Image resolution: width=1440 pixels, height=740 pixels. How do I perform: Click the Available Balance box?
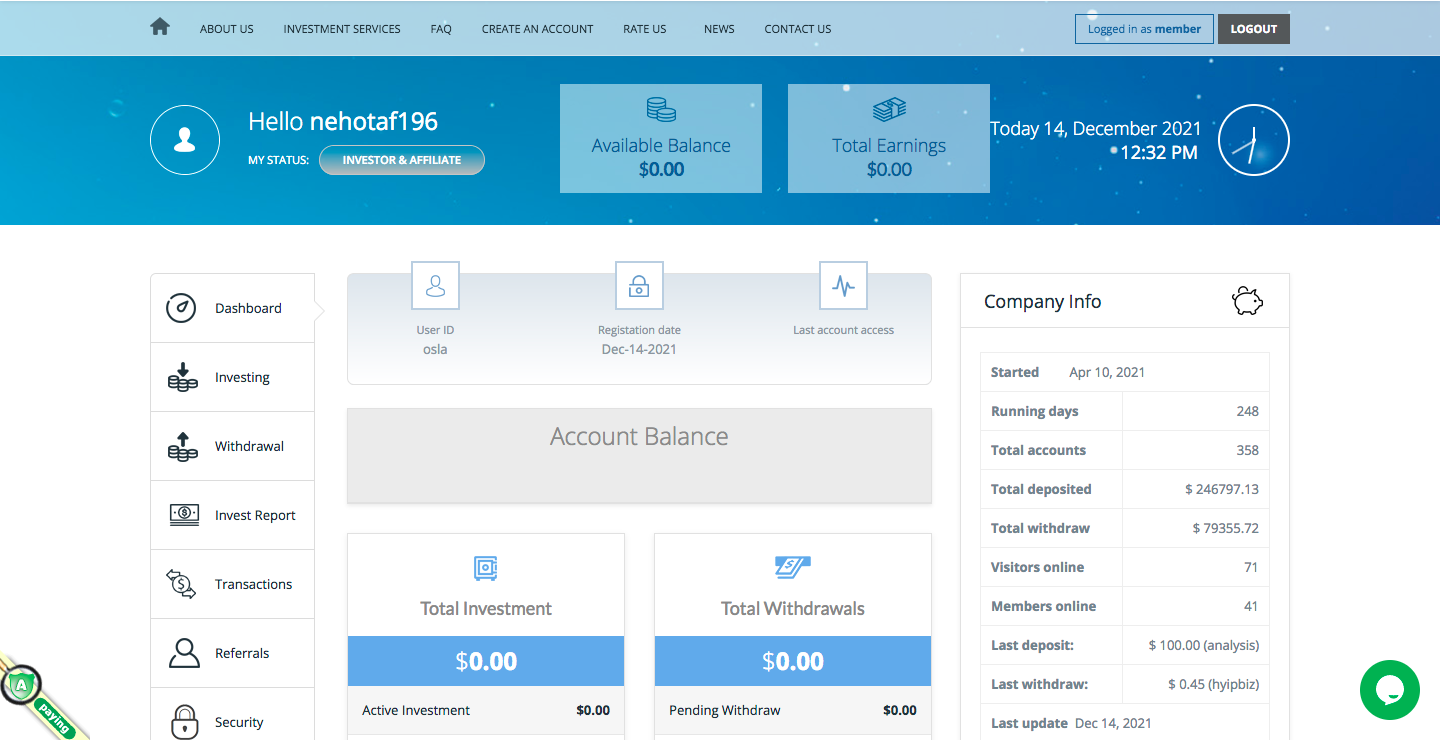click(661, 138)
